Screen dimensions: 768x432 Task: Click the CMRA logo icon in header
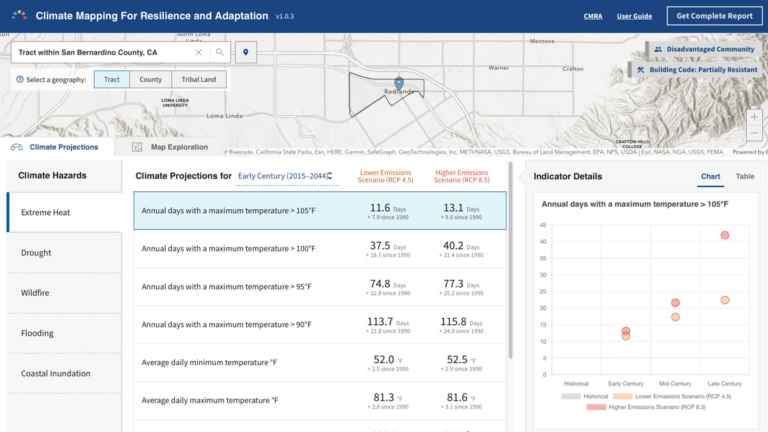(19, 16)
